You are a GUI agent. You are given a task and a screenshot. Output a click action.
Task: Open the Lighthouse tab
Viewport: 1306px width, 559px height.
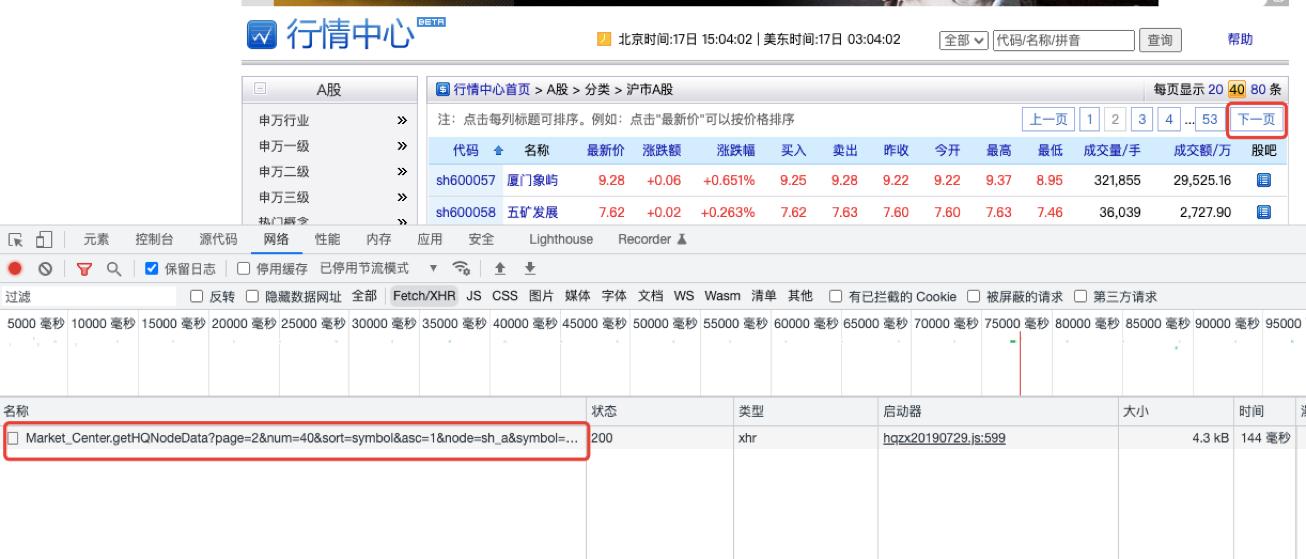561,239
